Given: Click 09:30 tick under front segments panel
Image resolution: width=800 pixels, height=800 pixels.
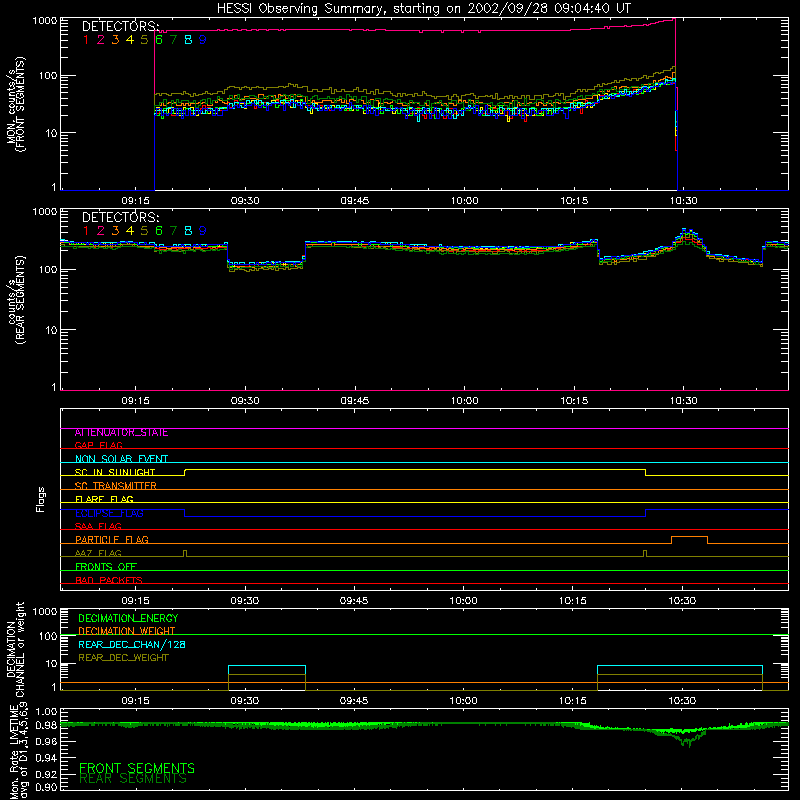Looking at the screenshot, I should pyautogui.click(x=245, y=201).
